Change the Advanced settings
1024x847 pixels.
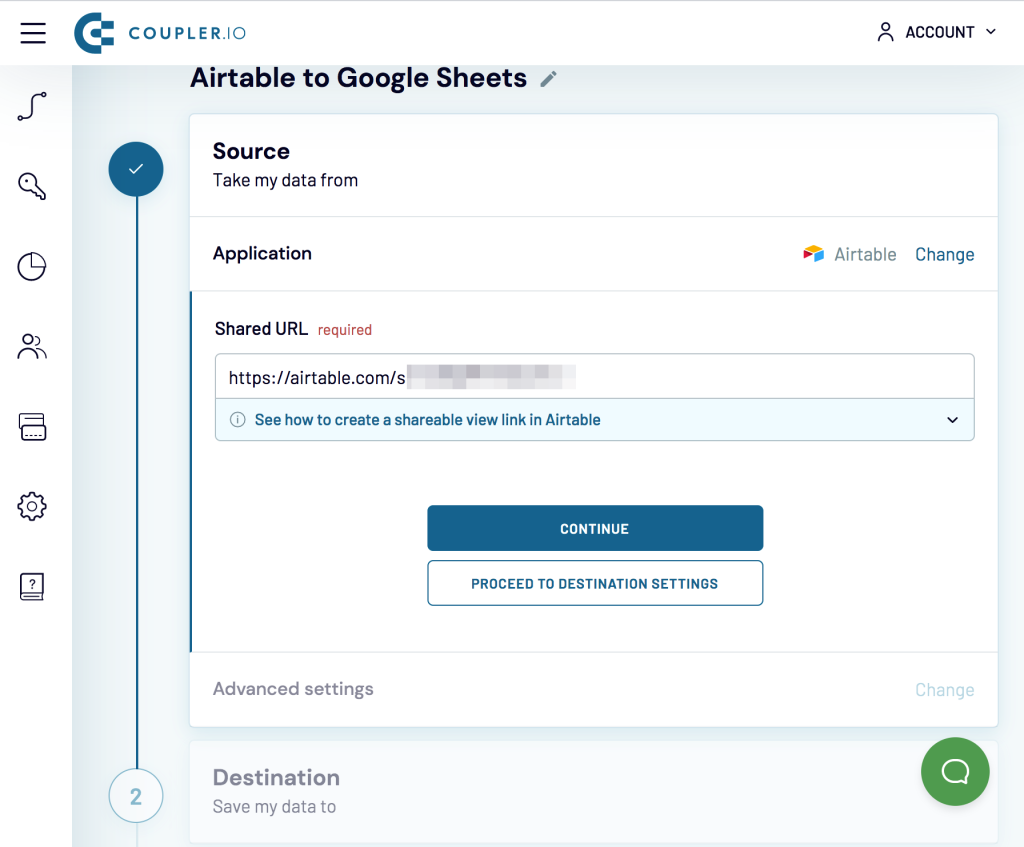point(944,690)
